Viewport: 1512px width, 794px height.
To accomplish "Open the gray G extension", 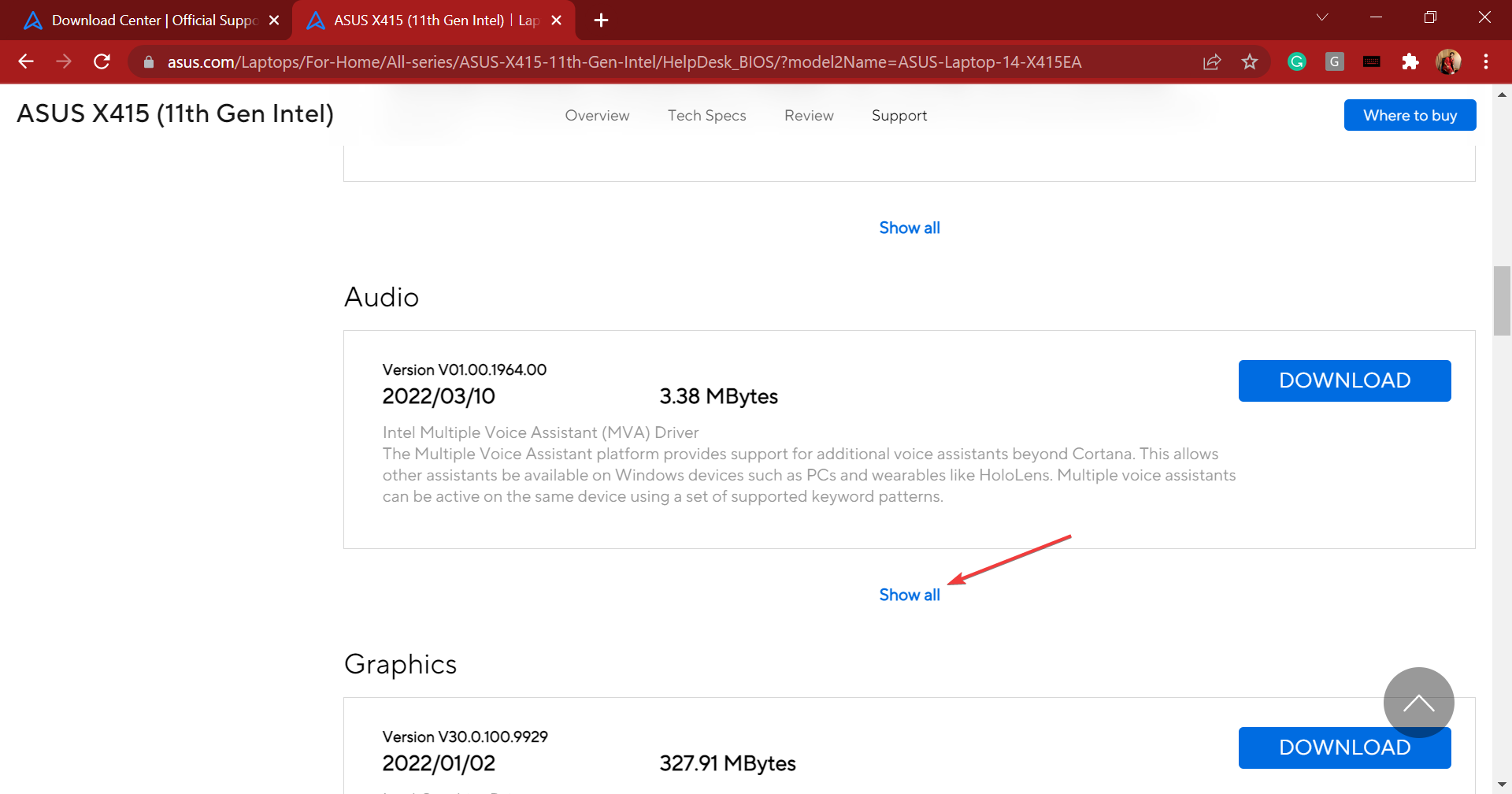I will click(1334, 61).
